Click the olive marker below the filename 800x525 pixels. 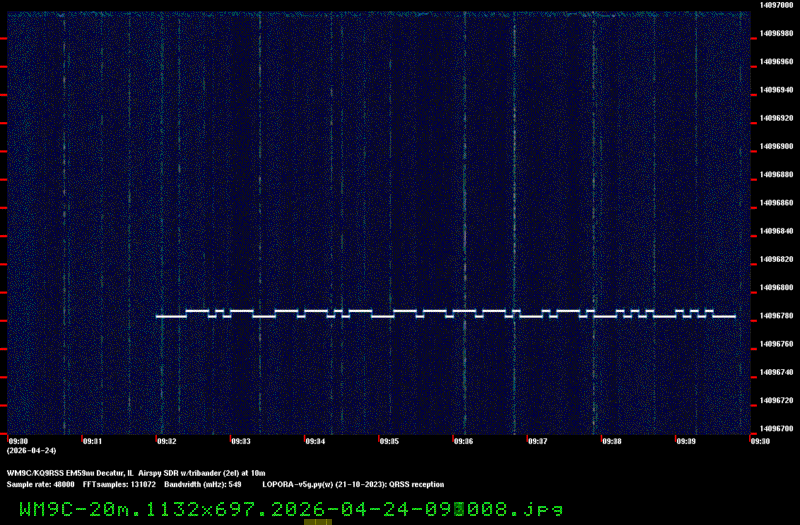pyautogui.click(x=318, y=522)
